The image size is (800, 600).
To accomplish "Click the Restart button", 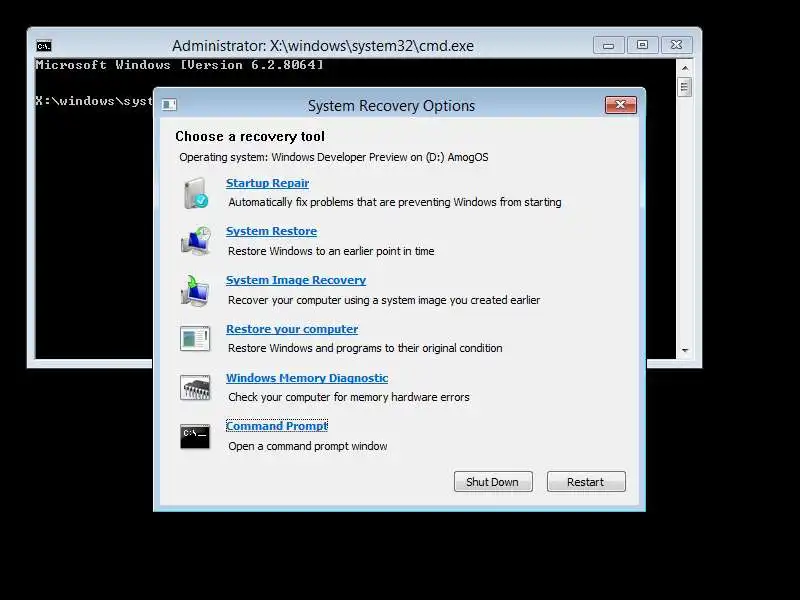I will point(586,482).
